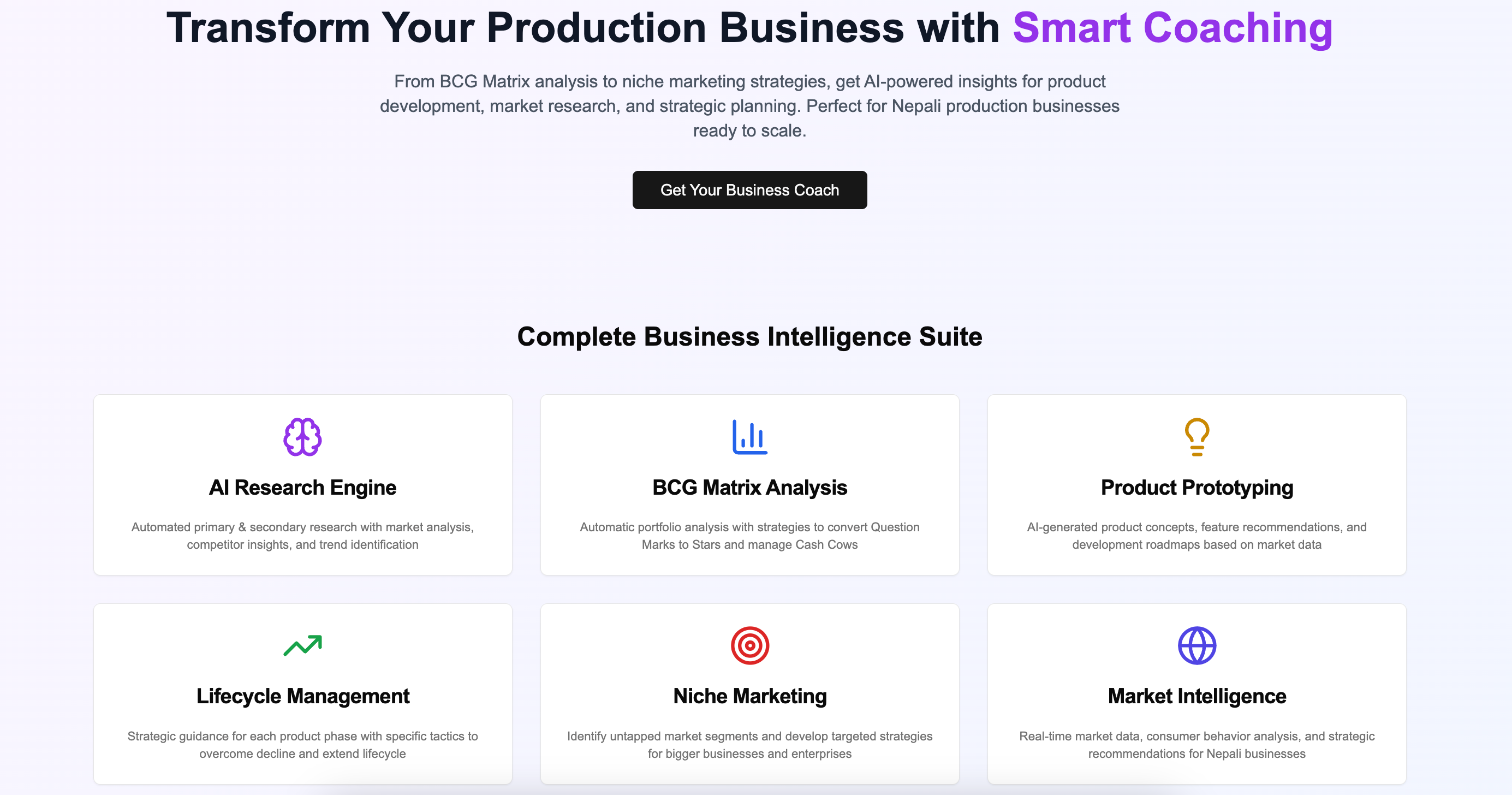Click the Get Your Business Coach button
Screen dimensions: 1512x795
click(x=749, y=189)
